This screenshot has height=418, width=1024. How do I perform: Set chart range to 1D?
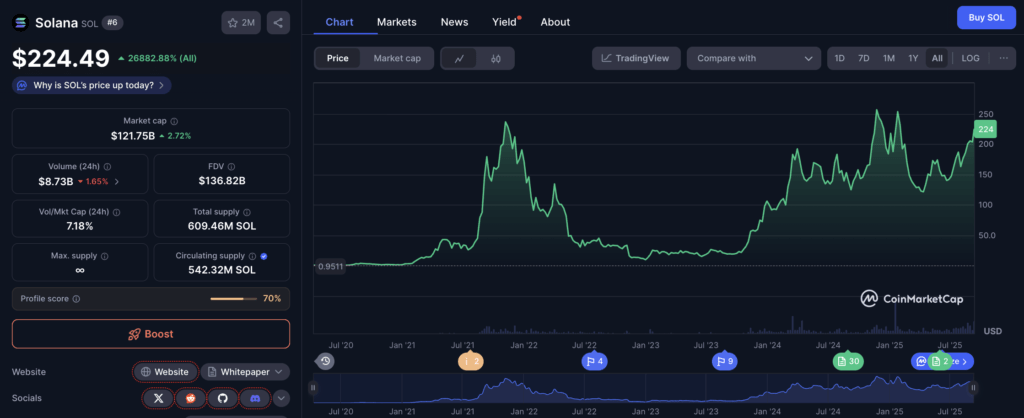840,58
